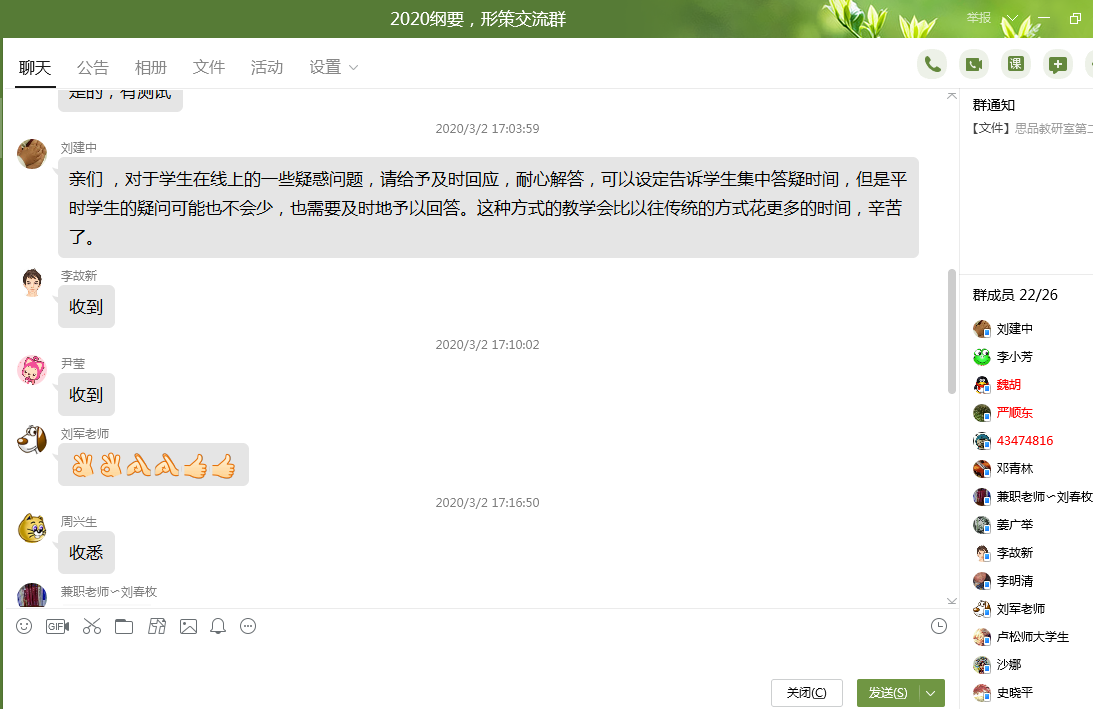Open more options in input toolbar

248,626
